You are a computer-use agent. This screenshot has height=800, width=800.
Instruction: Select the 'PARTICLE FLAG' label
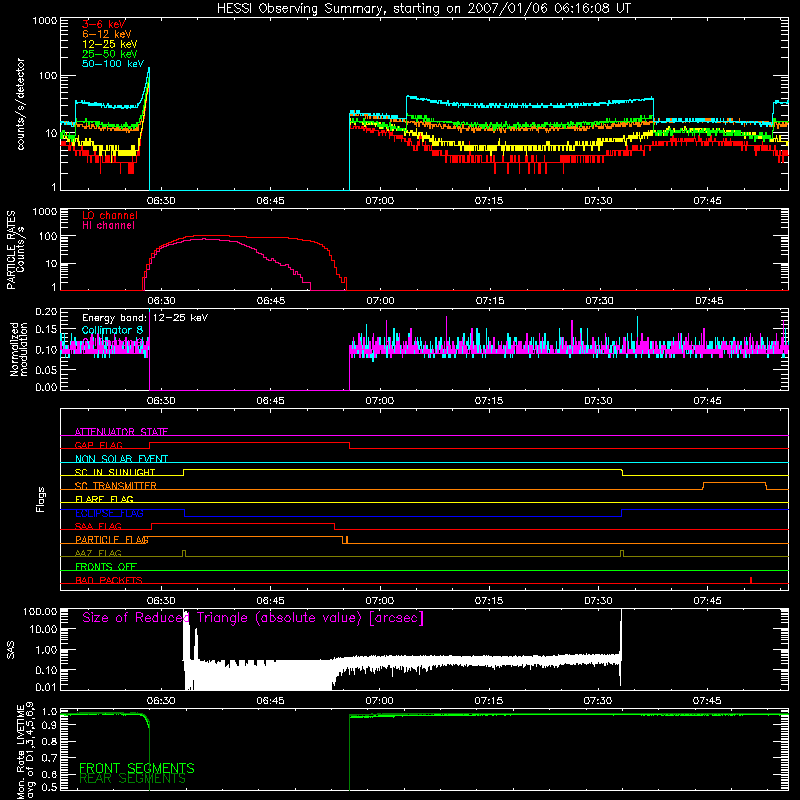coord(112,540)
